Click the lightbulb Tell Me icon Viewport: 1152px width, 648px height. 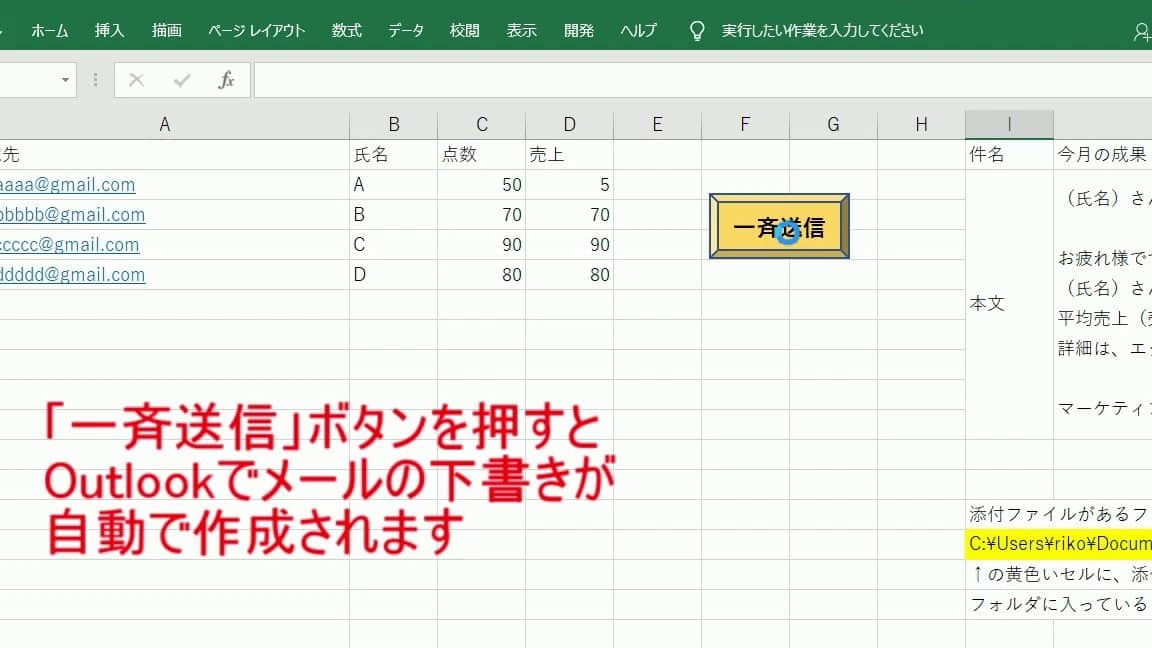[x=698, y=31]
